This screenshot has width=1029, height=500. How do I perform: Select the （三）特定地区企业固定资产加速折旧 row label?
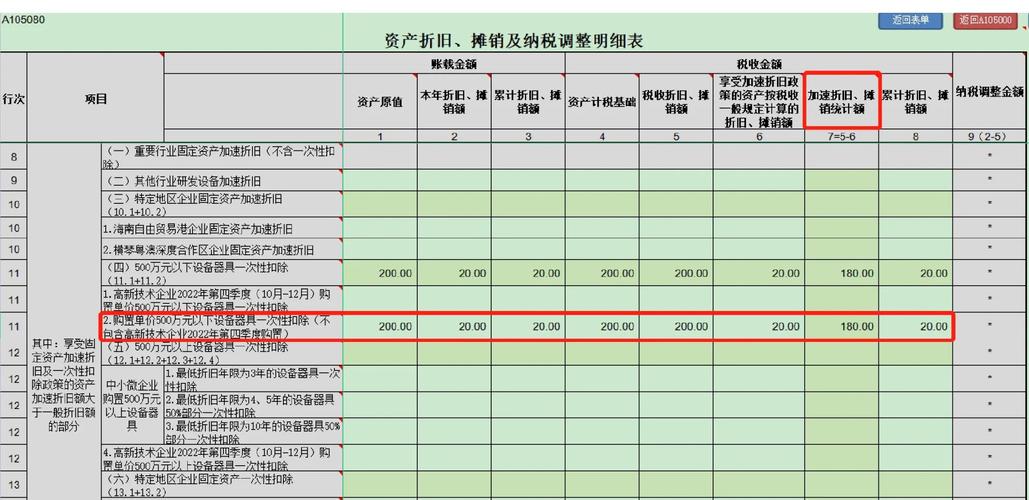[220, 204]
